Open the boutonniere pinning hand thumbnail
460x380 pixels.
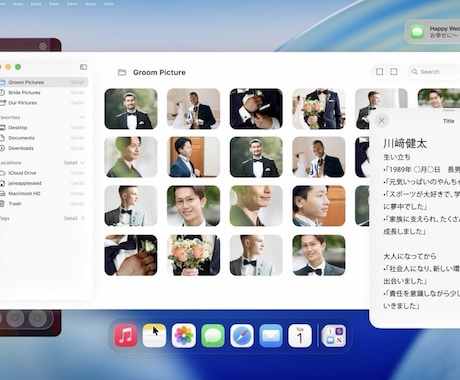click(131, 255)
